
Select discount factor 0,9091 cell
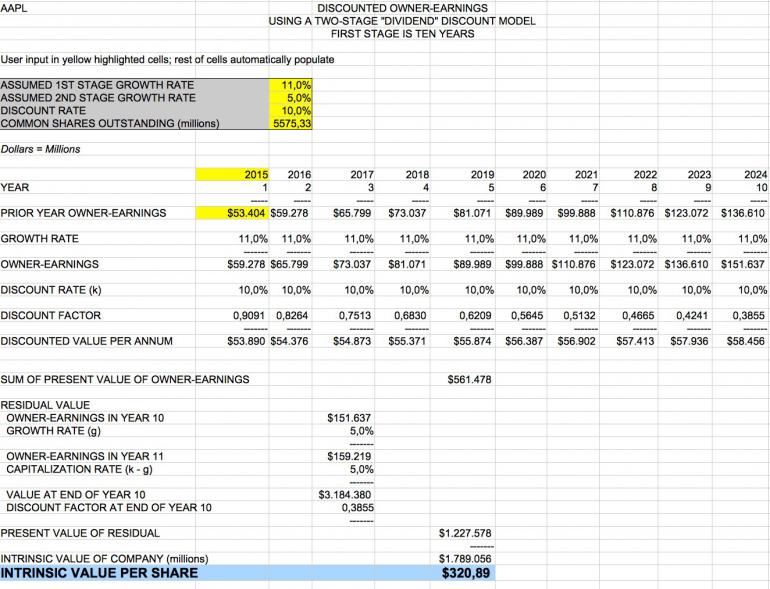(x=248, y=315)
